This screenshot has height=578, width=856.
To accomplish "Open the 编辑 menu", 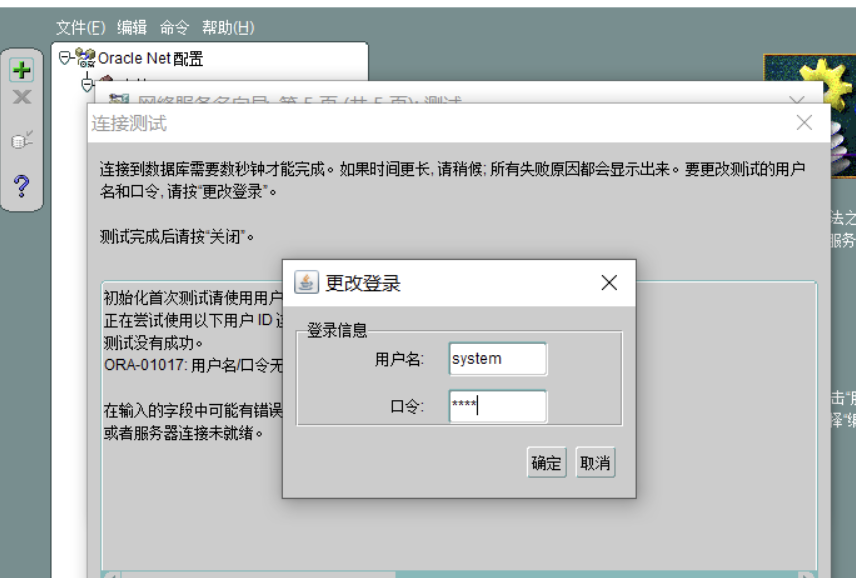I will coord(132,27).
